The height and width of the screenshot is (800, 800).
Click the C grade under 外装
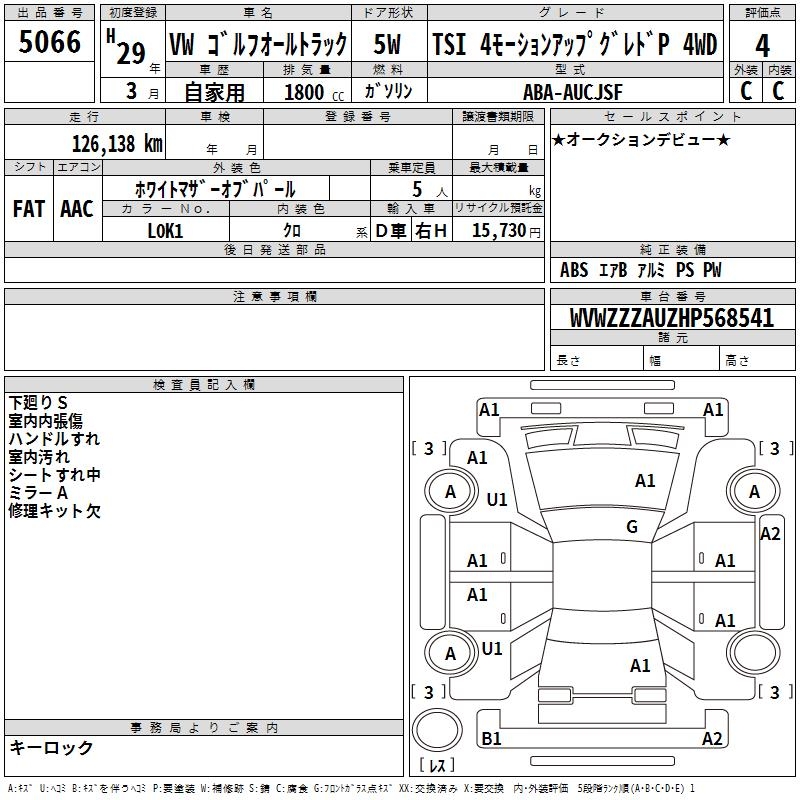(746, 91)
